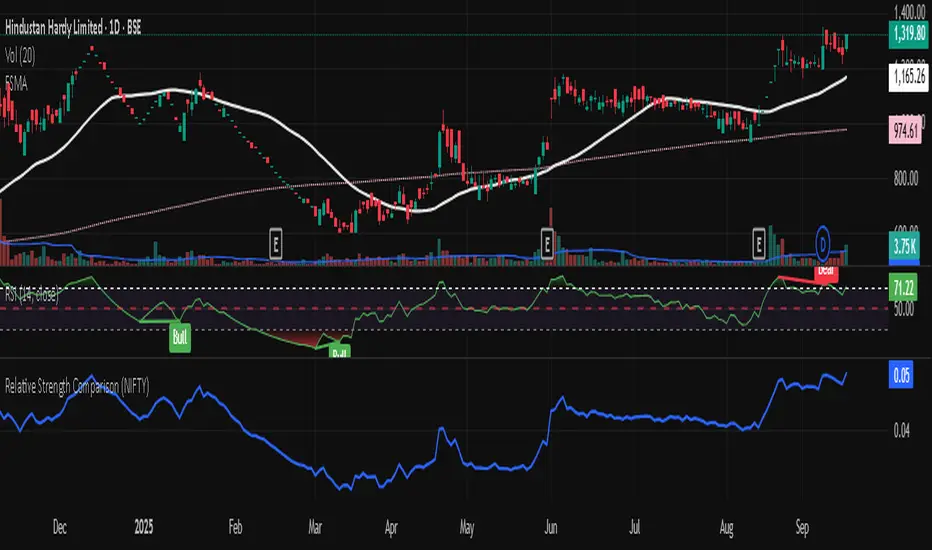Click Dec on the time axis
The image size is (932, 550).
click(x=59, y=527)
